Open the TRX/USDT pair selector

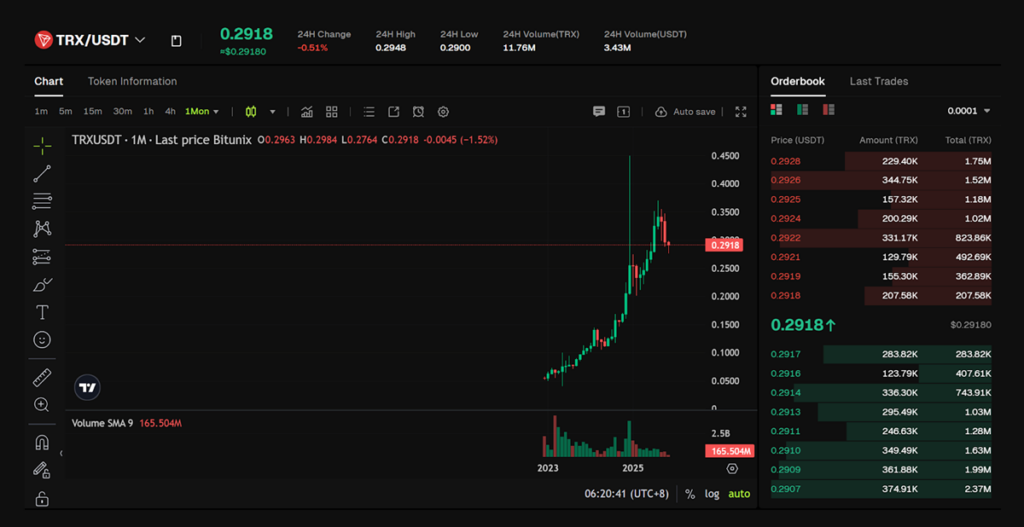[90, 40]
